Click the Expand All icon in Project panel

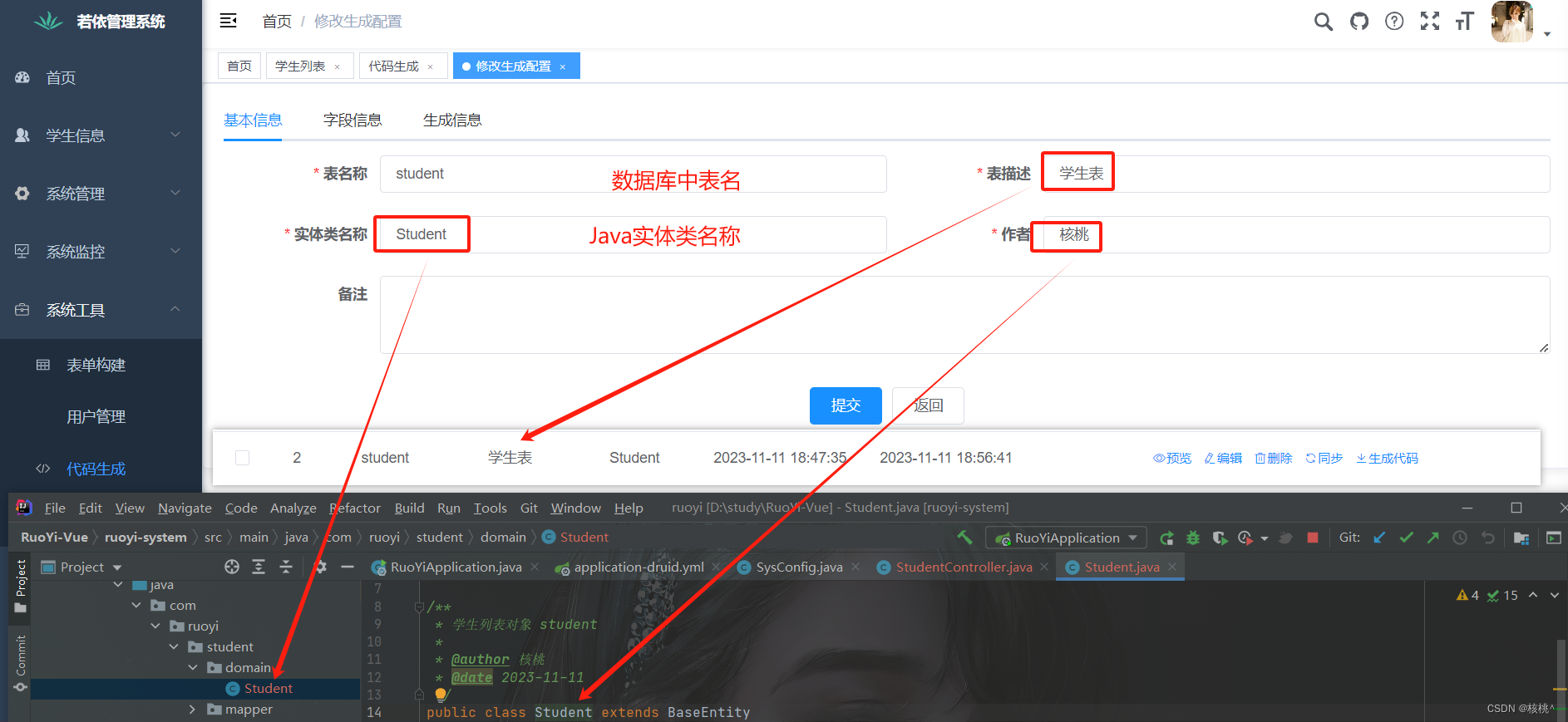coord(259,567)
